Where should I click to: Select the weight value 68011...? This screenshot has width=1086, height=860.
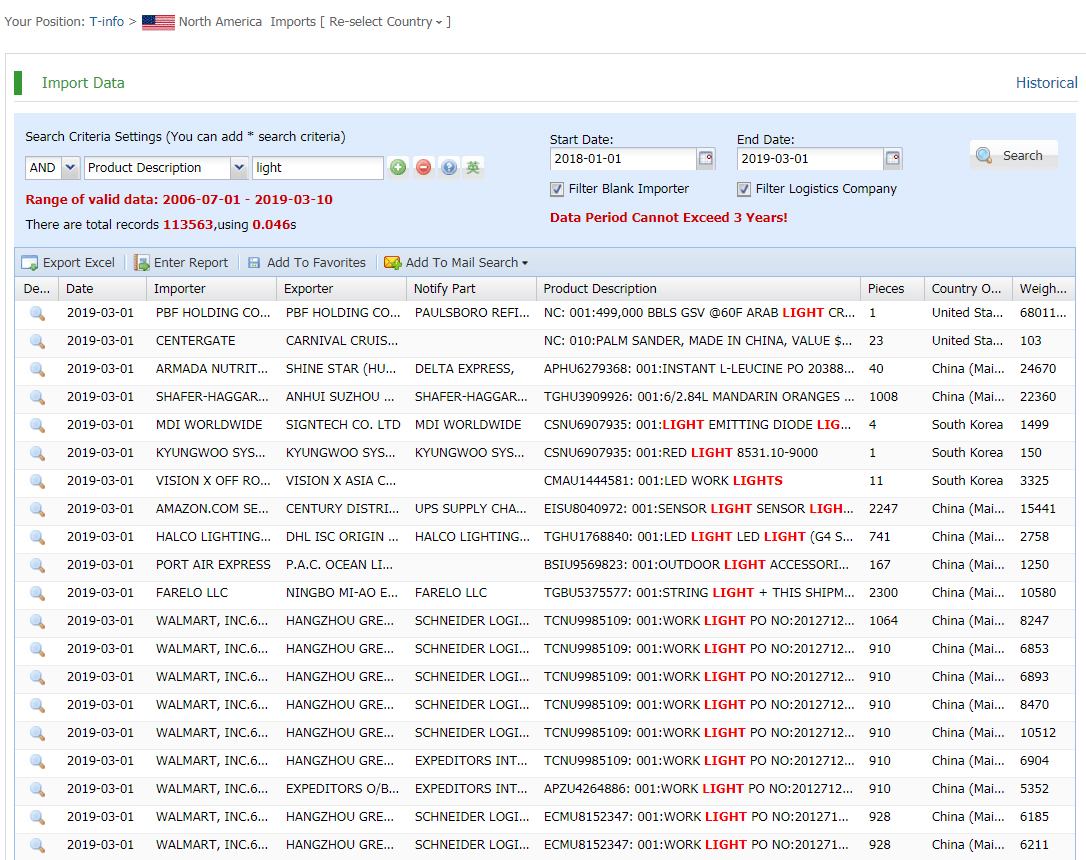[1042, 314]
